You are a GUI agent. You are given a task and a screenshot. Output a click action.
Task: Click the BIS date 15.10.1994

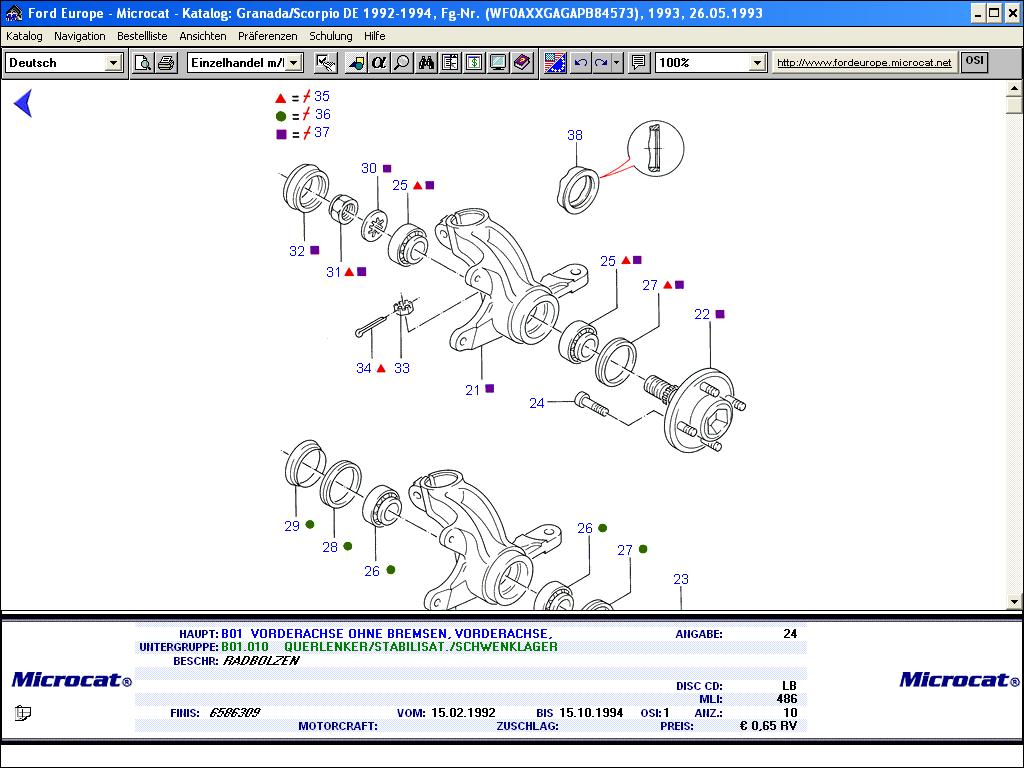point(591,712)
